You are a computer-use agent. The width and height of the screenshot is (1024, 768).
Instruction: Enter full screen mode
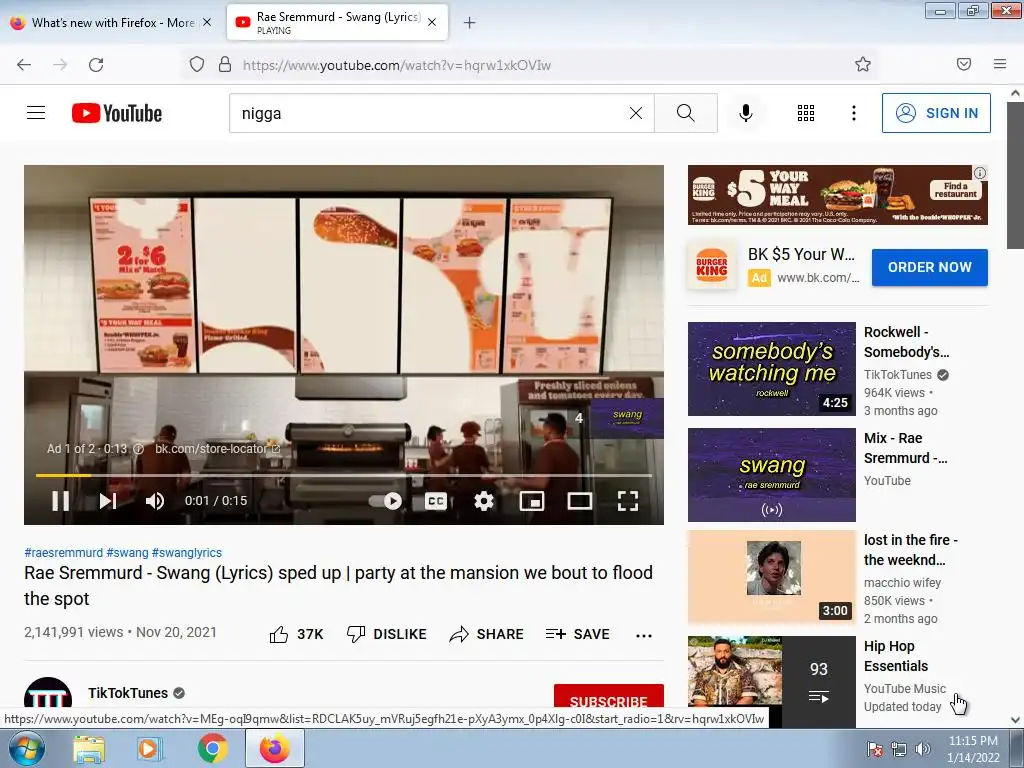pos(628,501)
